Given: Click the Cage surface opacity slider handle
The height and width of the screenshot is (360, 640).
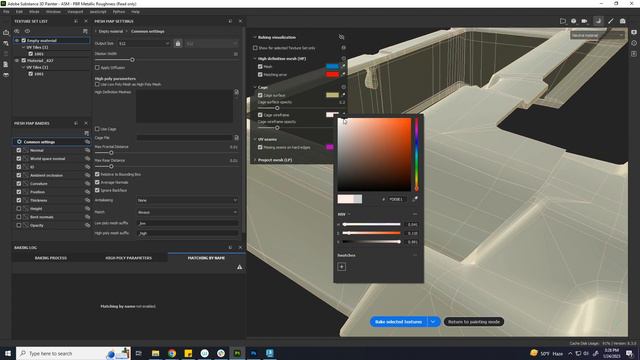Looking at the screenshot, I should tap(277, 108).
